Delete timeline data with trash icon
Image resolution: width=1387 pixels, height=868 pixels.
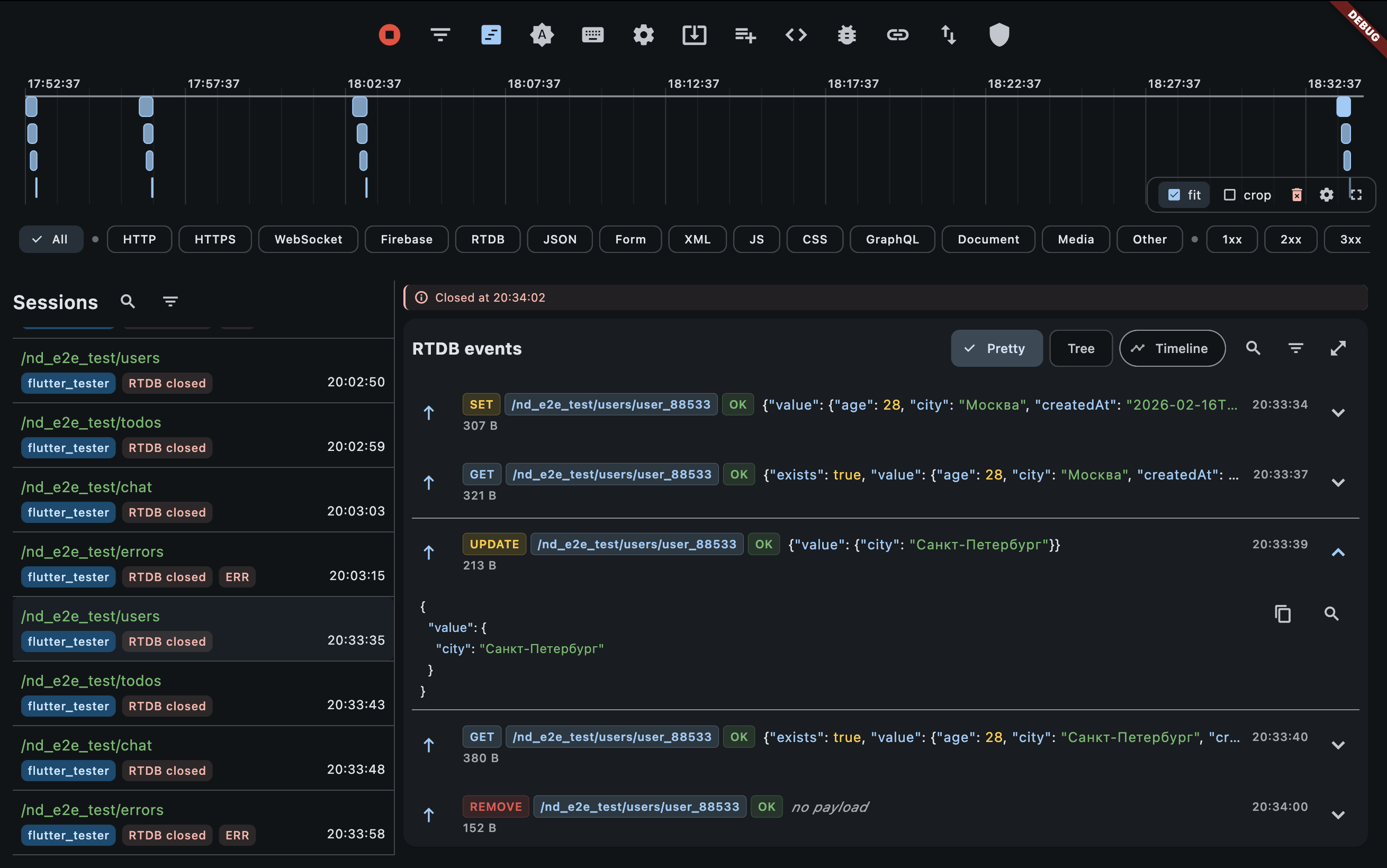tap(1296, 195)
